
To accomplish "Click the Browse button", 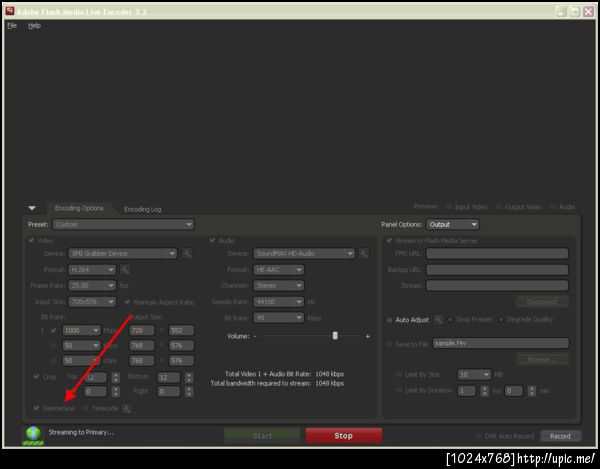I will (x=543, y=359).
